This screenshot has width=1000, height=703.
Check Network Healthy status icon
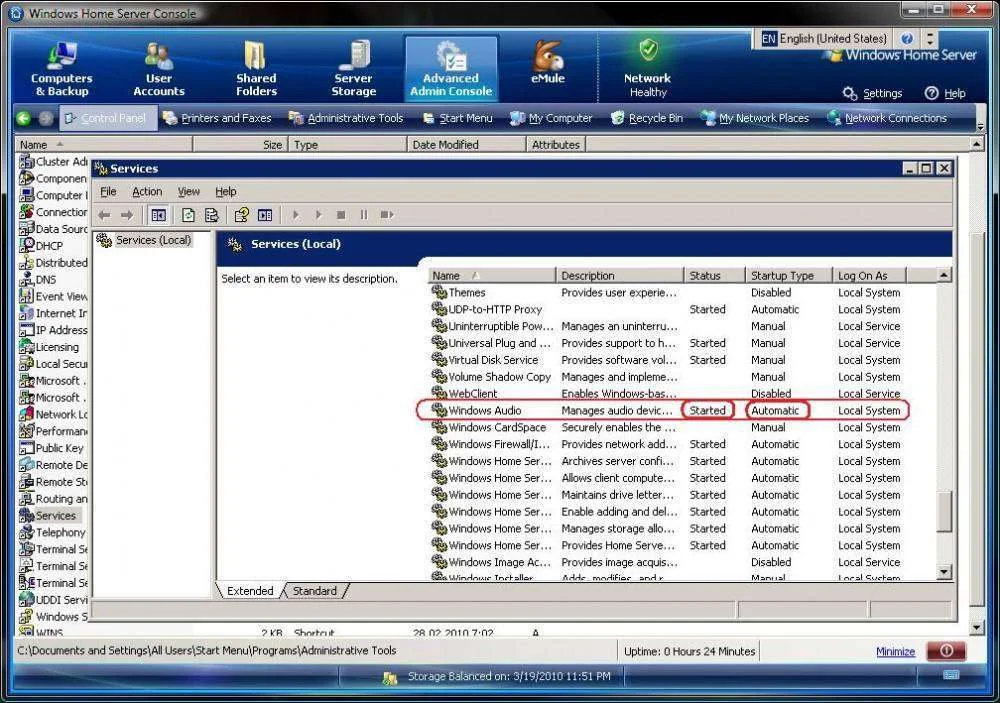coord(648,50)
